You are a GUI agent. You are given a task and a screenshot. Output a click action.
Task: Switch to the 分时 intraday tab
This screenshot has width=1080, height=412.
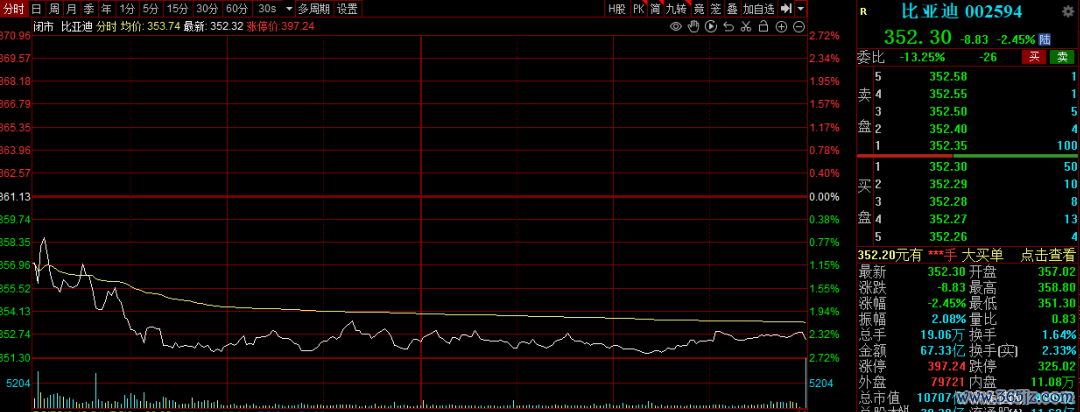coord(13,8)
